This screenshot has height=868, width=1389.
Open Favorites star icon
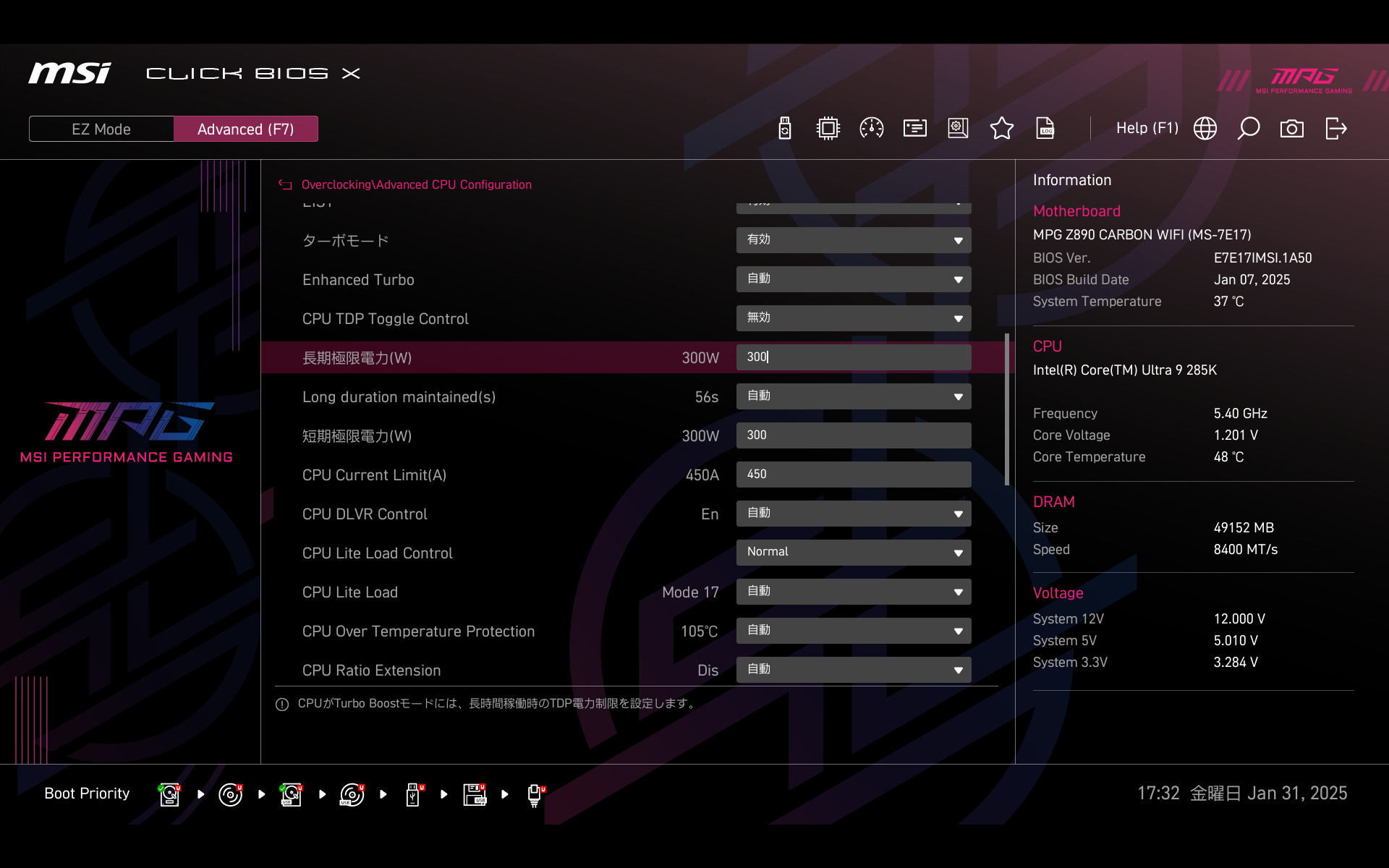1001,129
